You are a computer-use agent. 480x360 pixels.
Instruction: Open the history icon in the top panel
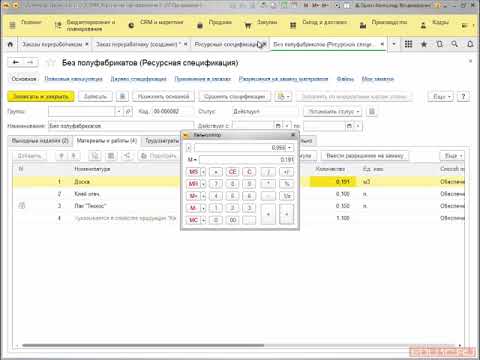pos(439,44)
